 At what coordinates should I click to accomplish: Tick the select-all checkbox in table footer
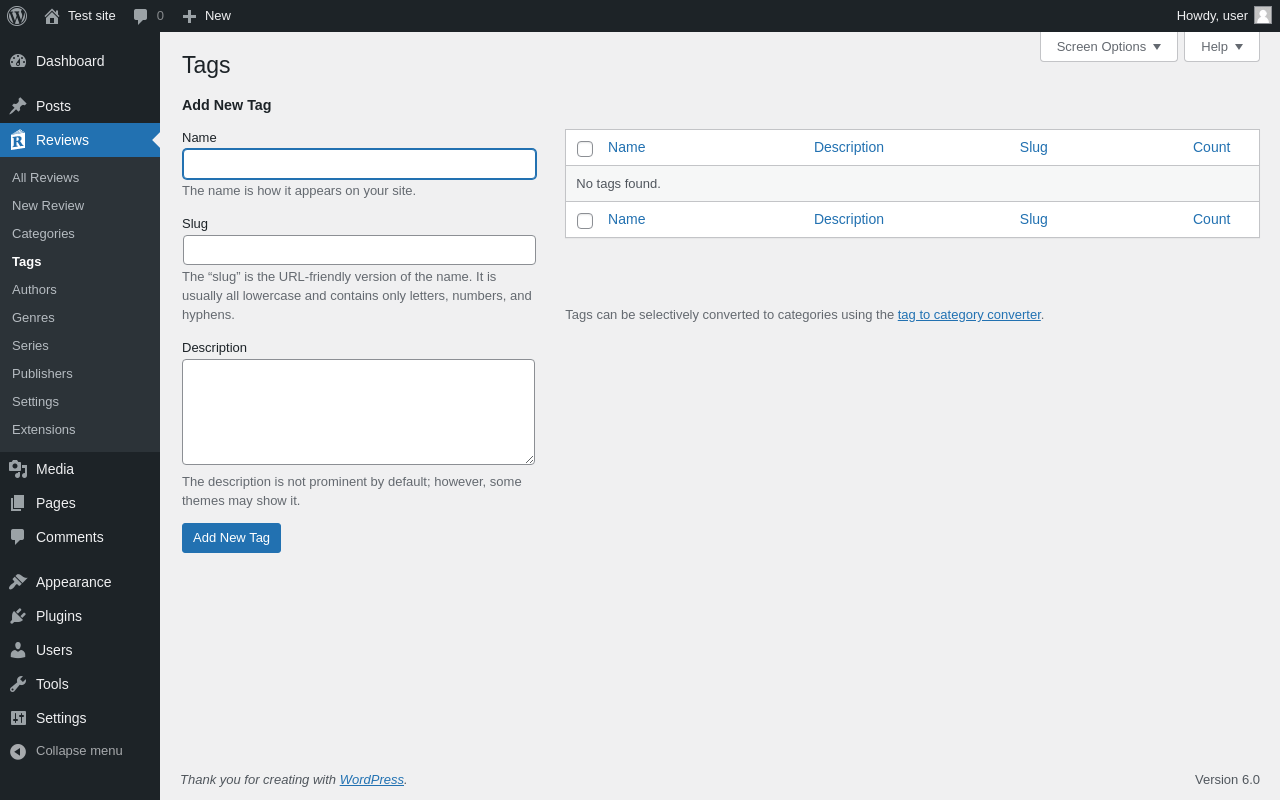click(x=585, y=221)
